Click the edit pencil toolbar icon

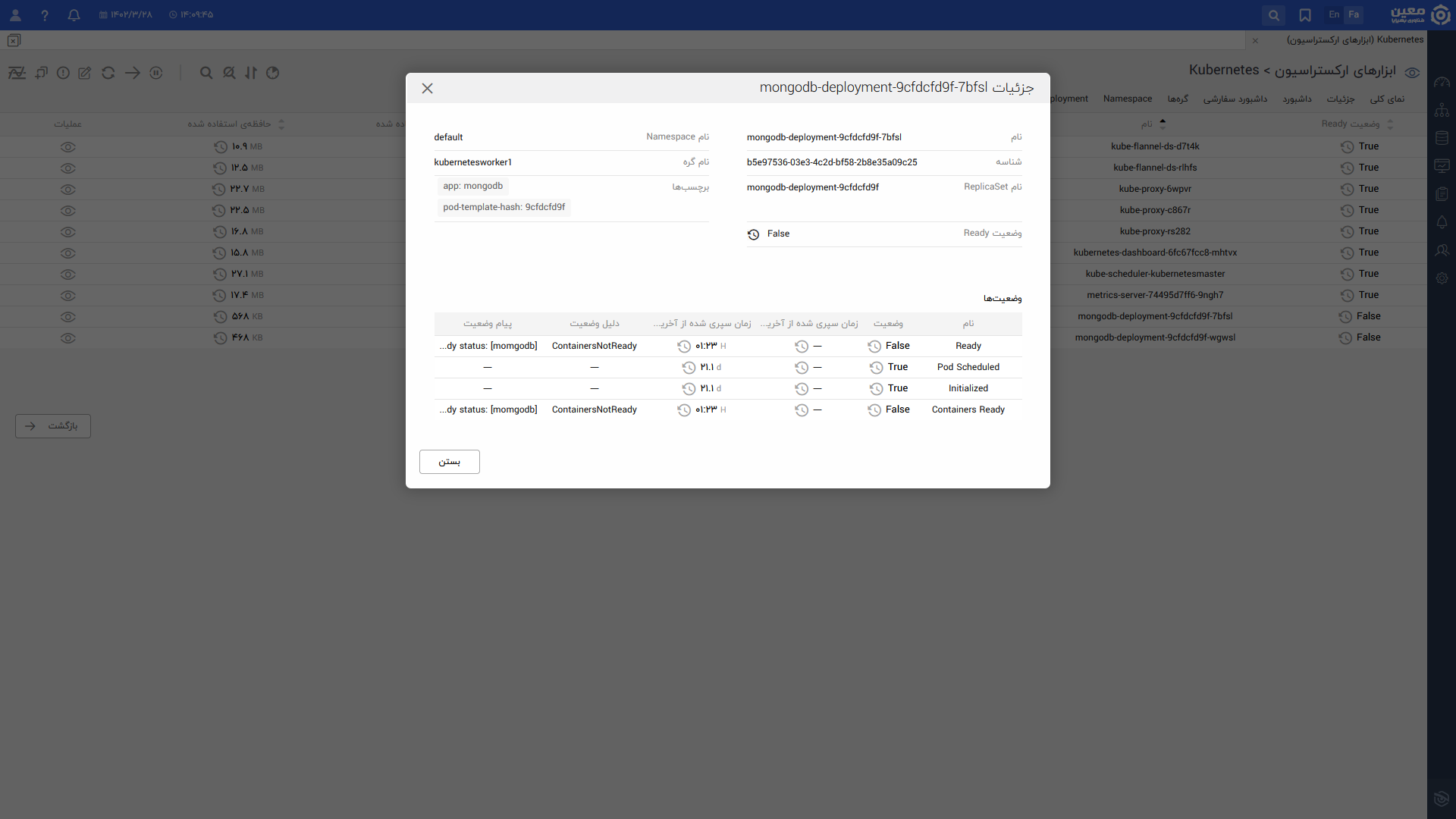tap(85, 73)
